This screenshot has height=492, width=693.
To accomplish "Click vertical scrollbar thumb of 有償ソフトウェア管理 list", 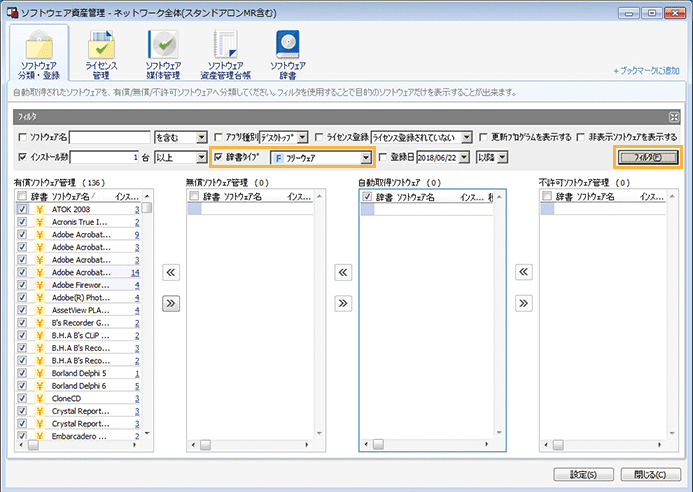I will pyautogui.click(x=148, y=208).
